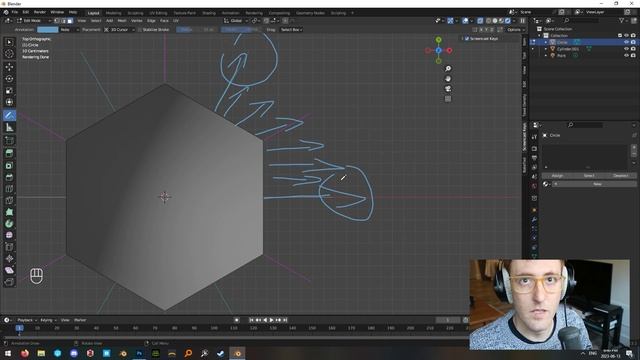Screen dimensions: 640x360
Task: Select the Scale tool
Action: pos(9,90)
